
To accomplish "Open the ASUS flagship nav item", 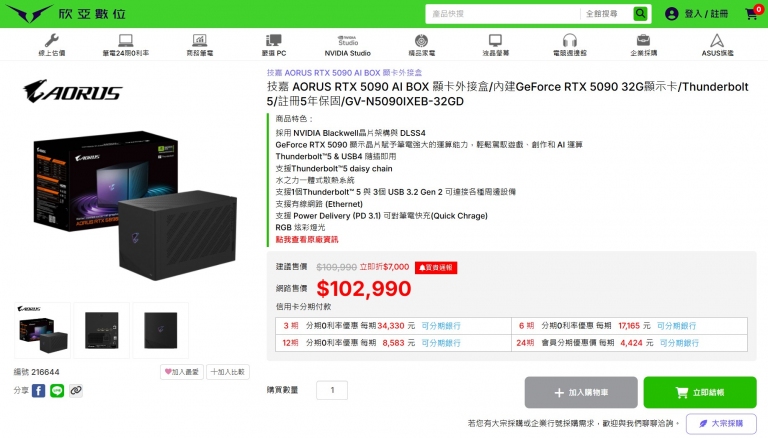I will coord(717,45).
